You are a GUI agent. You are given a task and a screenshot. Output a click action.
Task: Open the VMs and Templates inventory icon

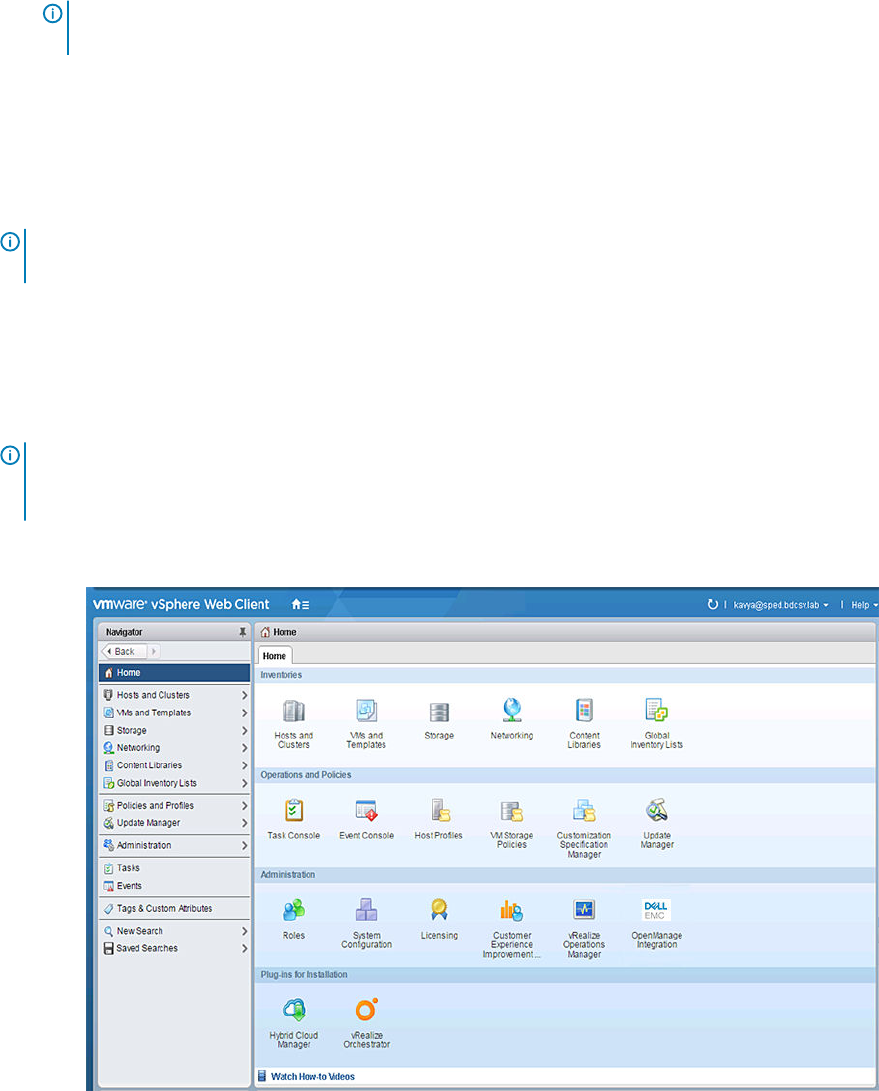pyautogui.click(x=366, y=711)
